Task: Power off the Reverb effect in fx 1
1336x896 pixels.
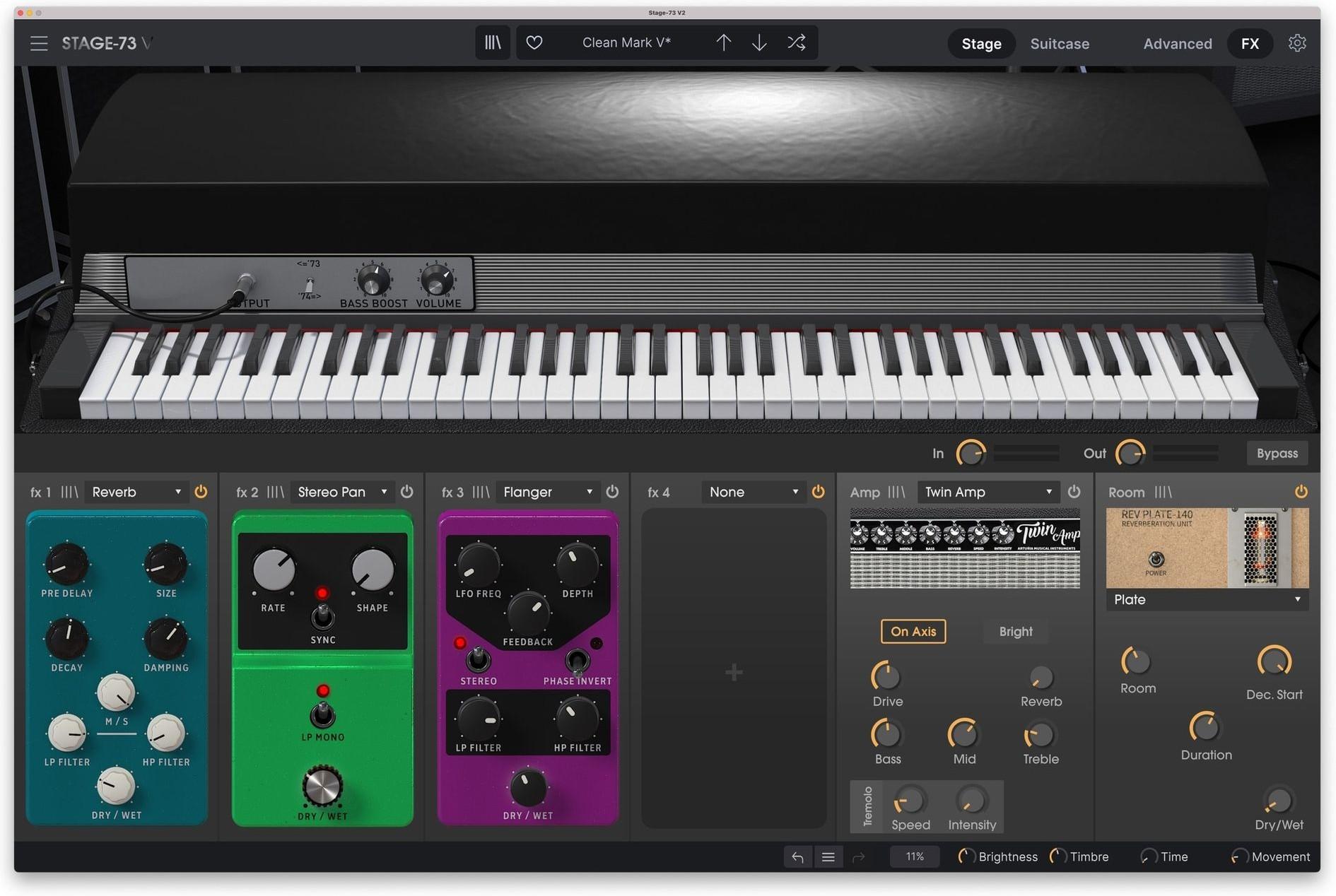Action: click(201, 492)
